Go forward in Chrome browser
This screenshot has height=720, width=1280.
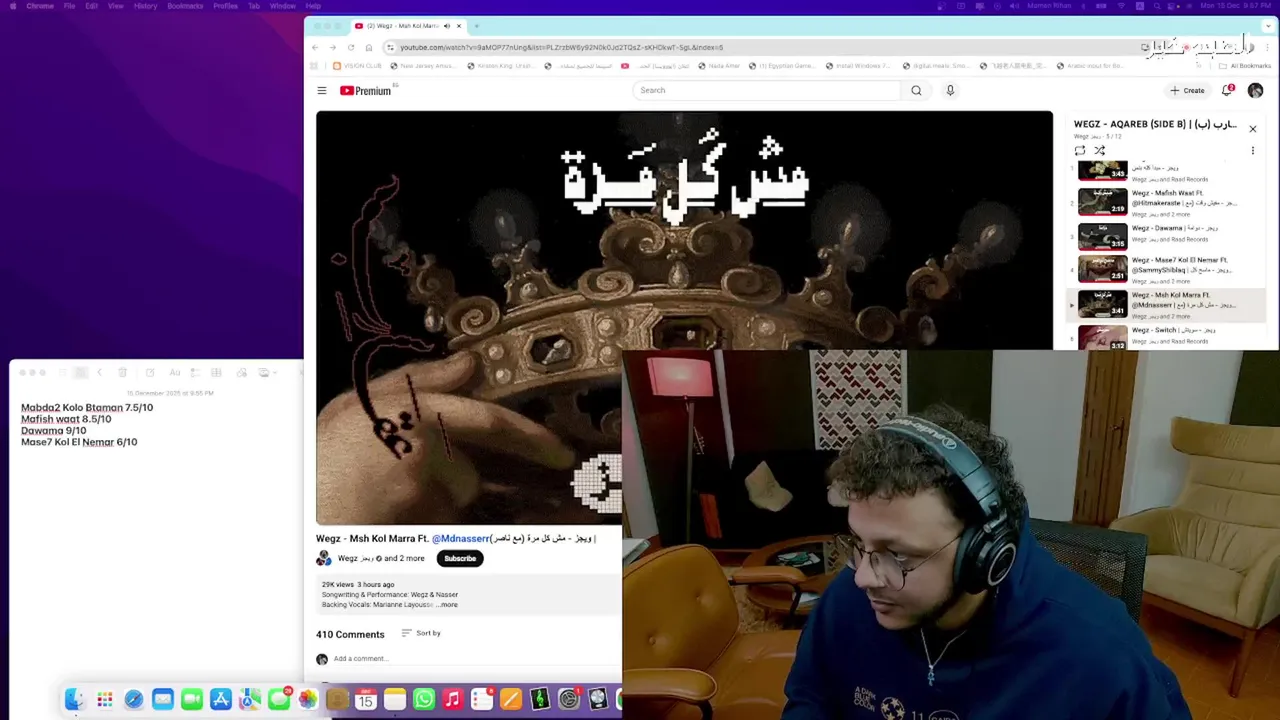click(333, 47)
